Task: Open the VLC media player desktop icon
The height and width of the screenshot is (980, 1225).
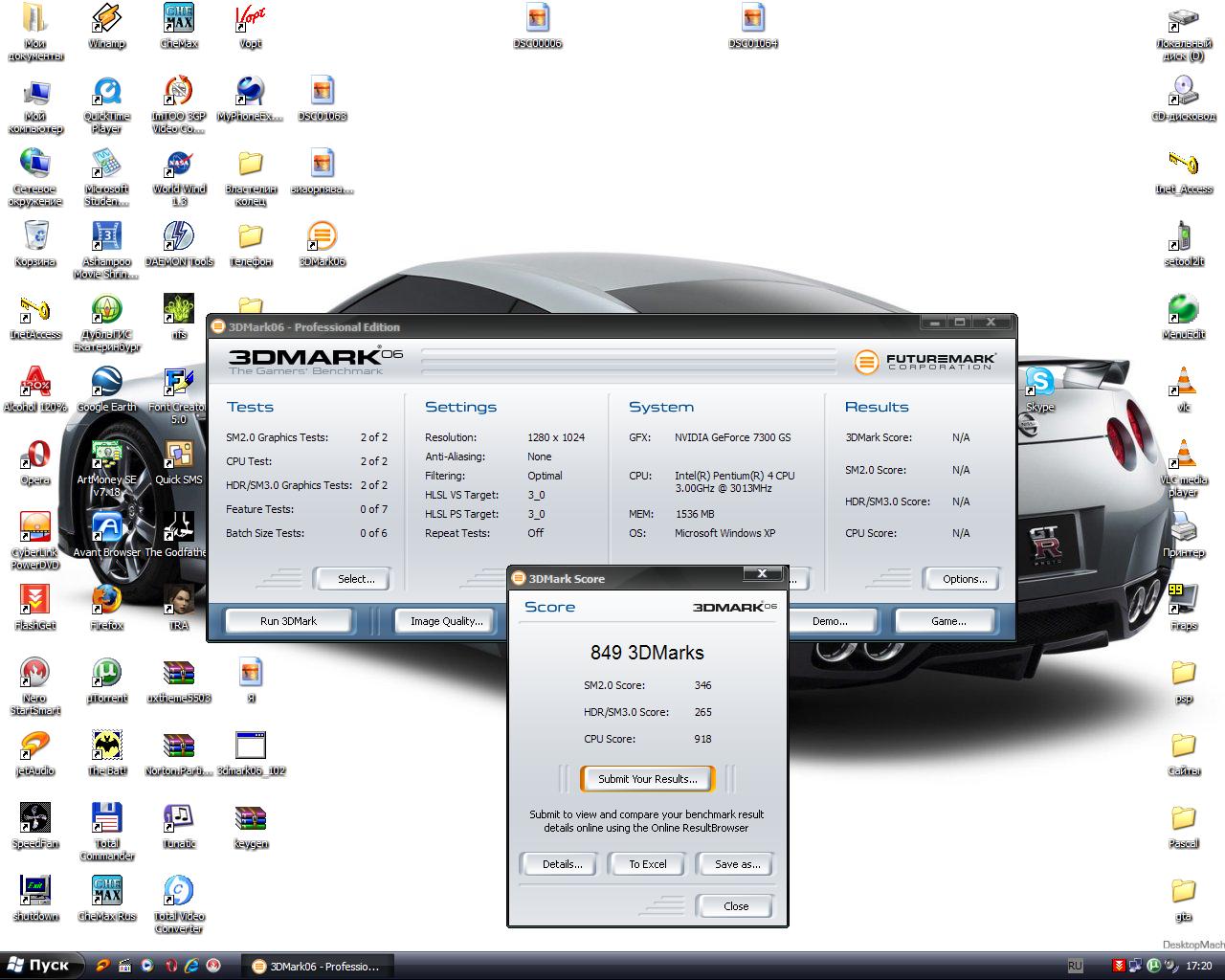Action: [1184, 468]
